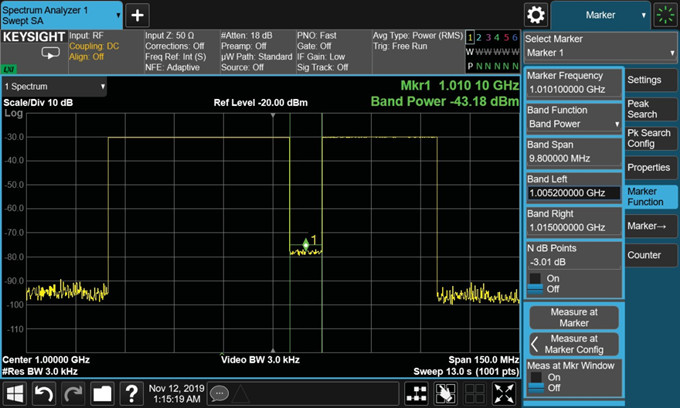Switch to the Peak Search tab
The height and width of the screenshot is (408, 680).
[650, 108]
